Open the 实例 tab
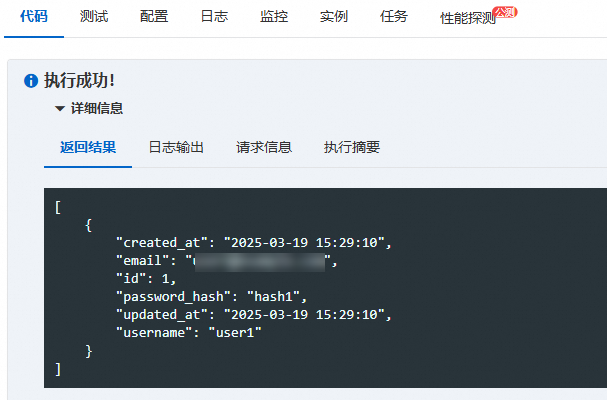 pyautogui.click(x=334, y=17)
